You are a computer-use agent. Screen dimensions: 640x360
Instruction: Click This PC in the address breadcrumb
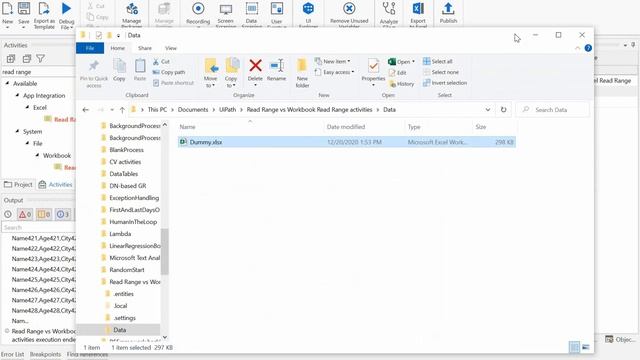click(x=157, y=110)
